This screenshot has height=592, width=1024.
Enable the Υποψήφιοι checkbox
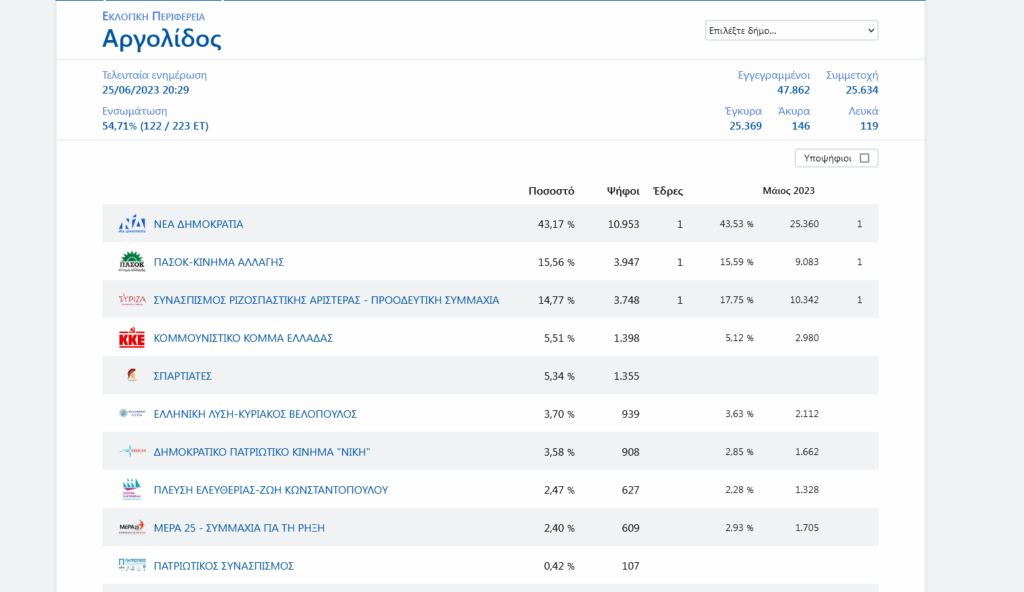(x=865, y=158)
